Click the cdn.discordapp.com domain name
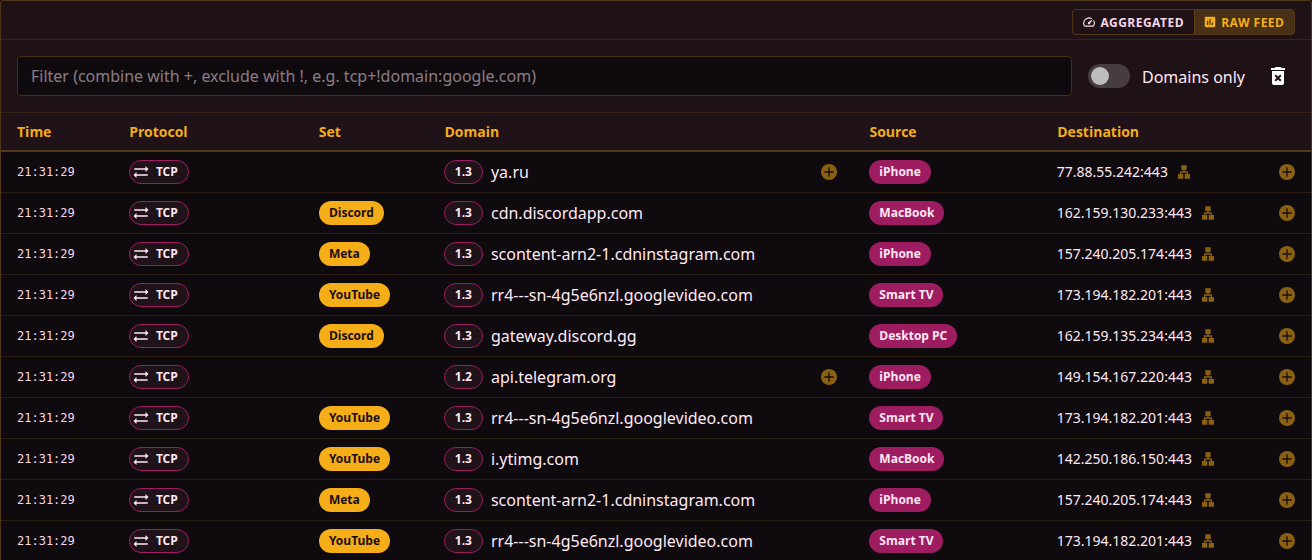Image resolution: width=1312 pixels, height=560 pixels. (x=567, y=213)
